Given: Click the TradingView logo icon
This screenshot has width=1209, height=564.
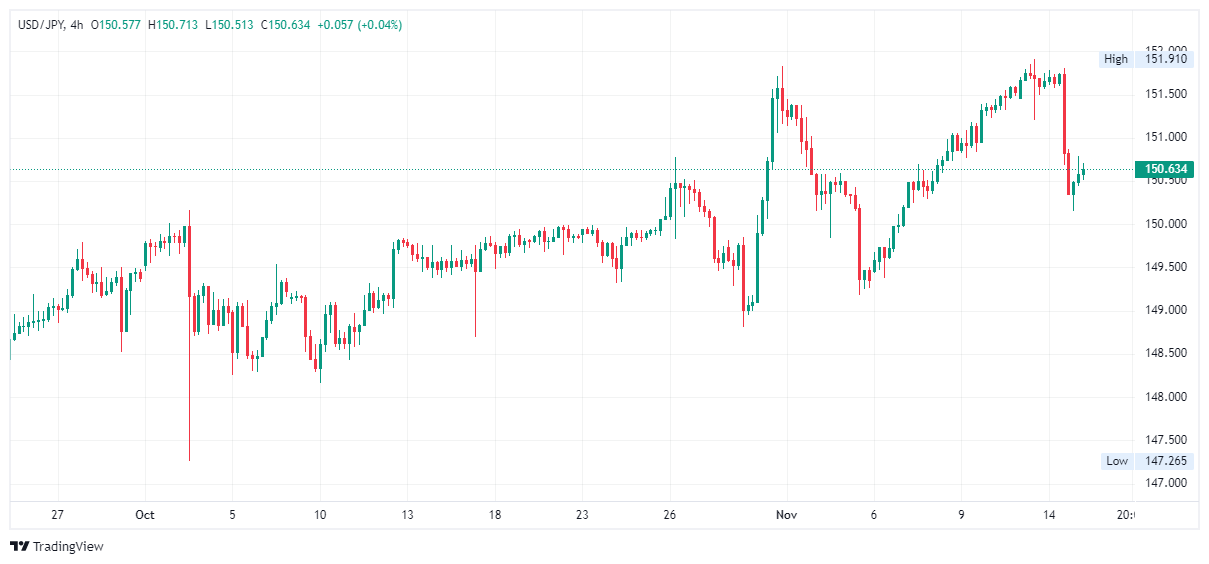Looking at the screenshot, I should point(20,546).
